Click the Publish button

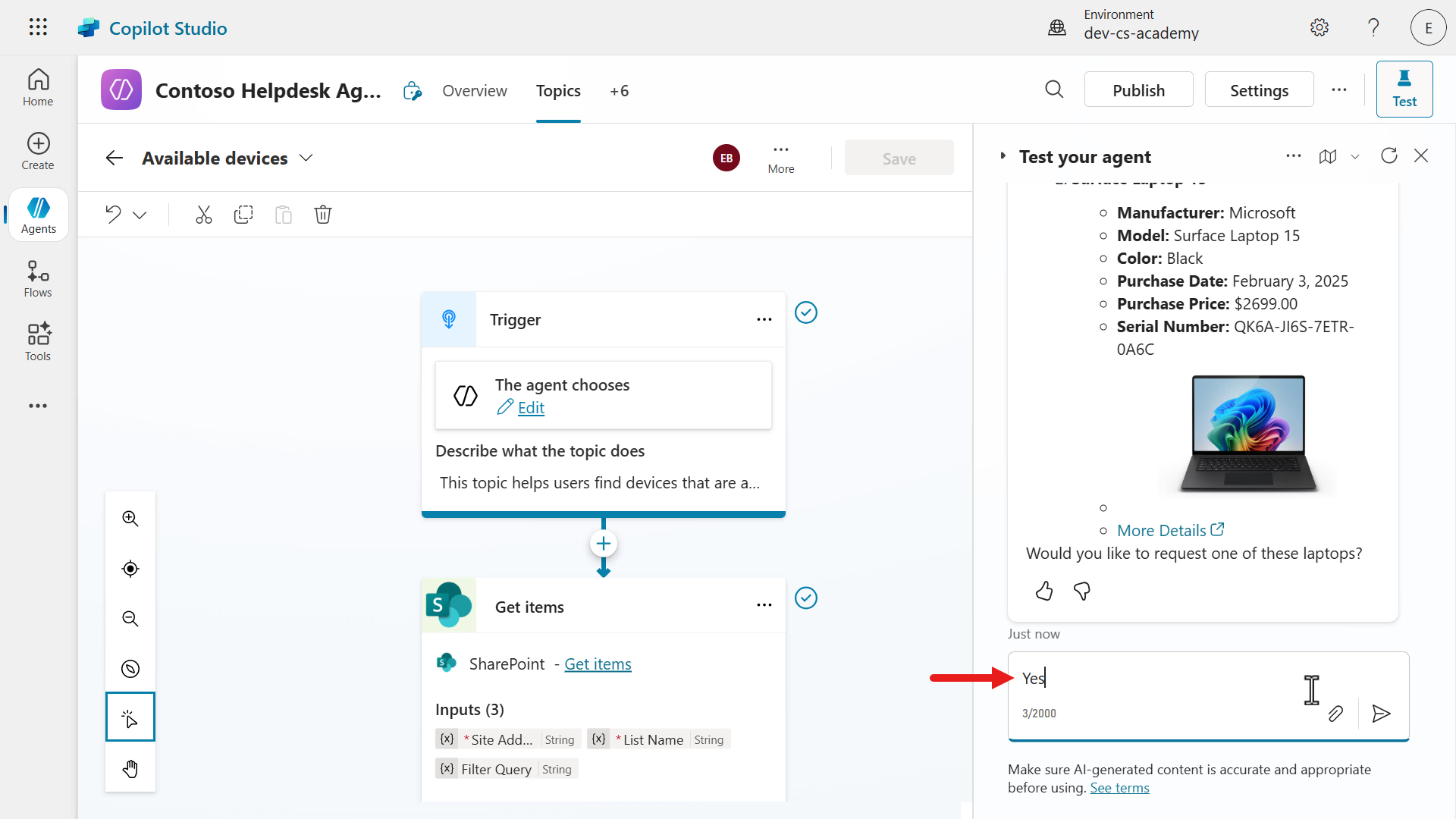point(1138,90)
